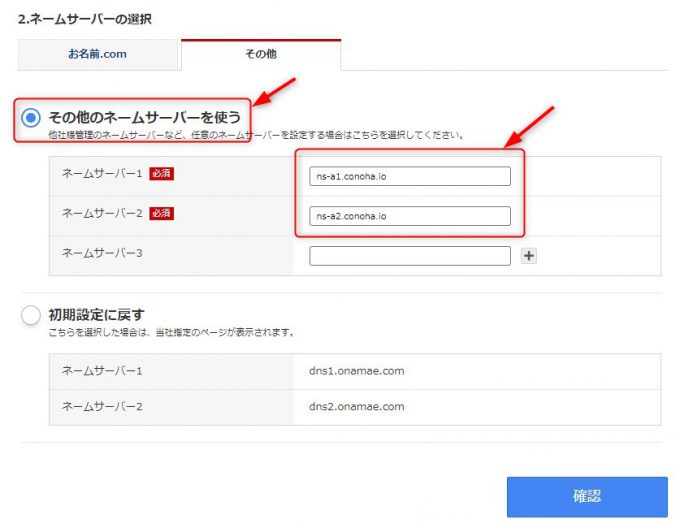Choose the 初期設定に戻す radio option

(x=31, y=315)
